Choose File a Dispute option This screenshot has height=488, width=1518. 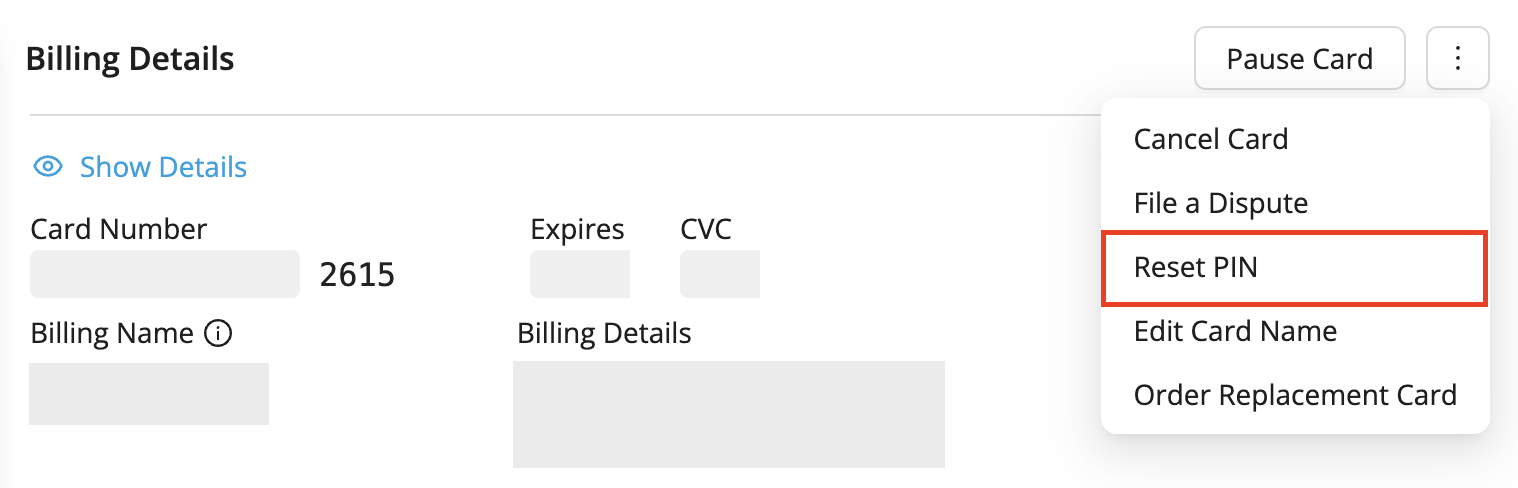point(1220,204)
